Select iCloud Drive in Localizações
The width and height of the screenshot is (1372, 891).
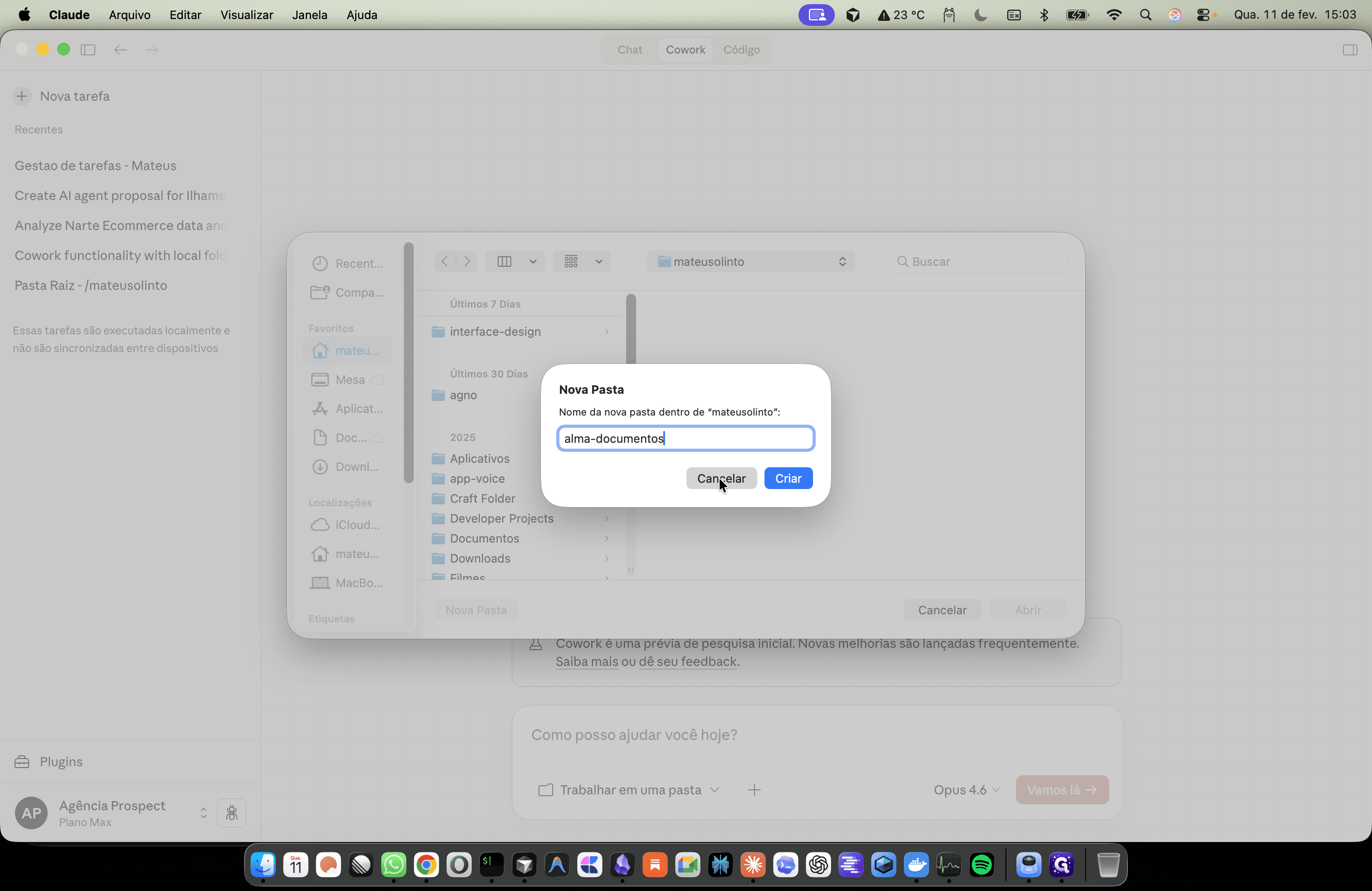(x=348, y=525)
